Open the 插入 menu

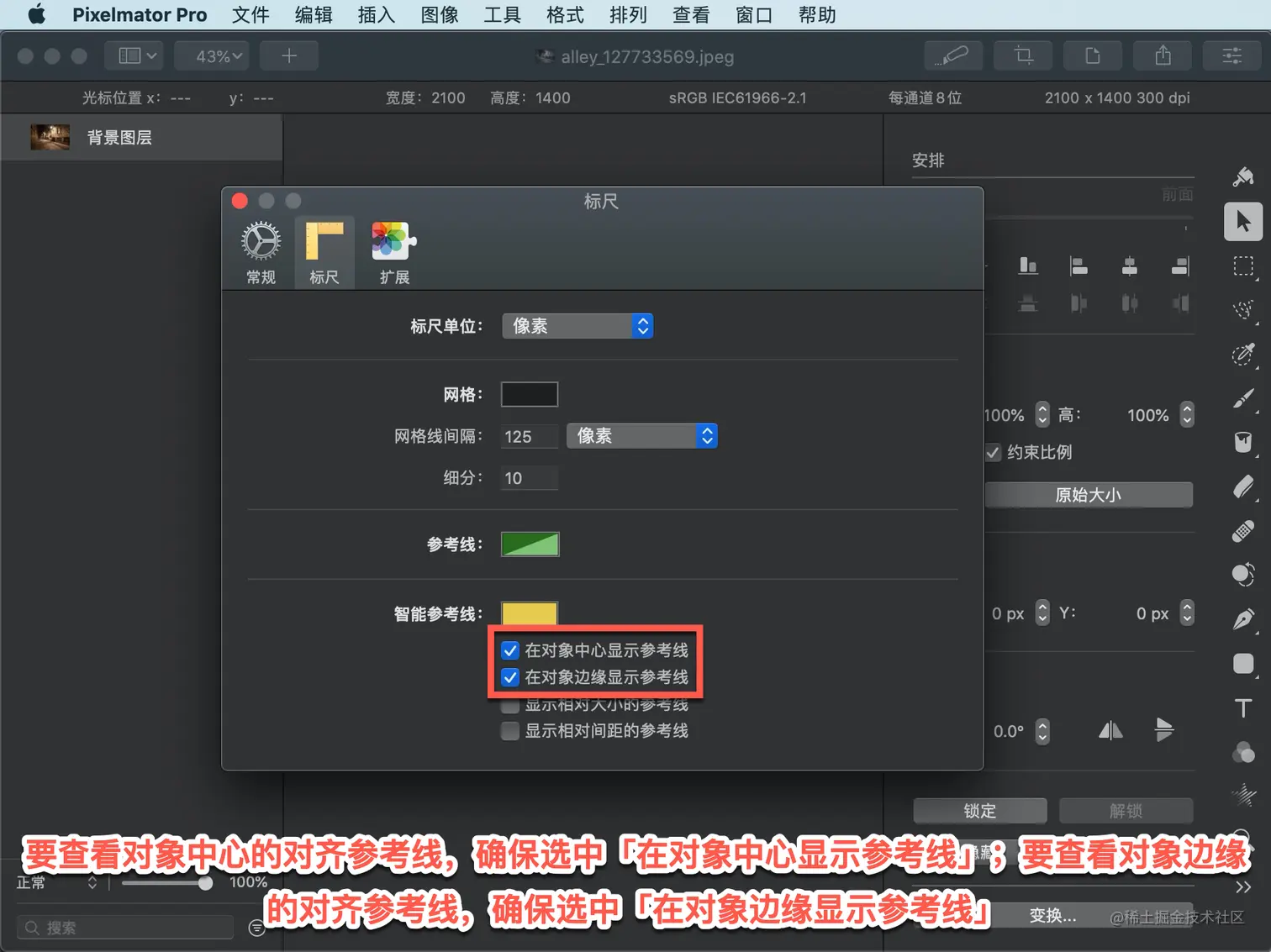coord(377,14)
